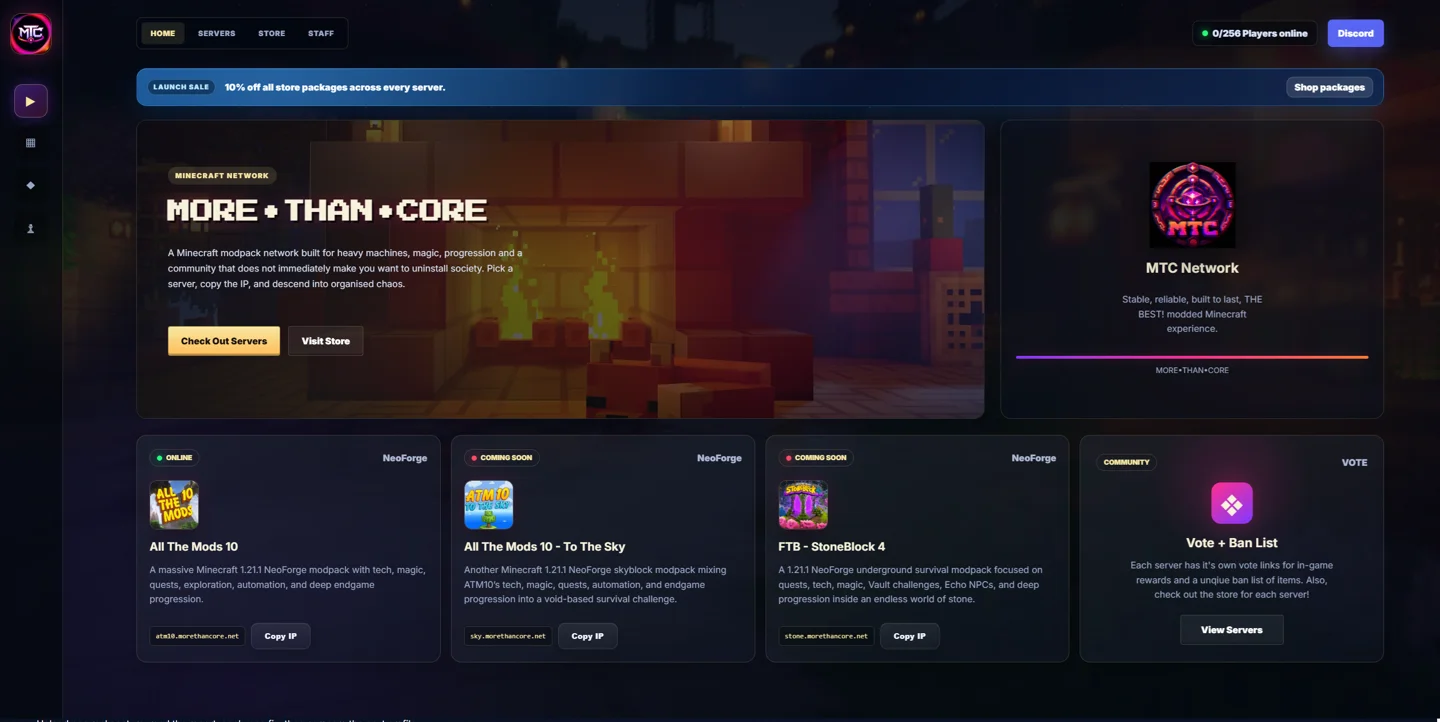1440x722 pixels.
Task: Click the Visit Store button
Action: [x=326, y=341]
